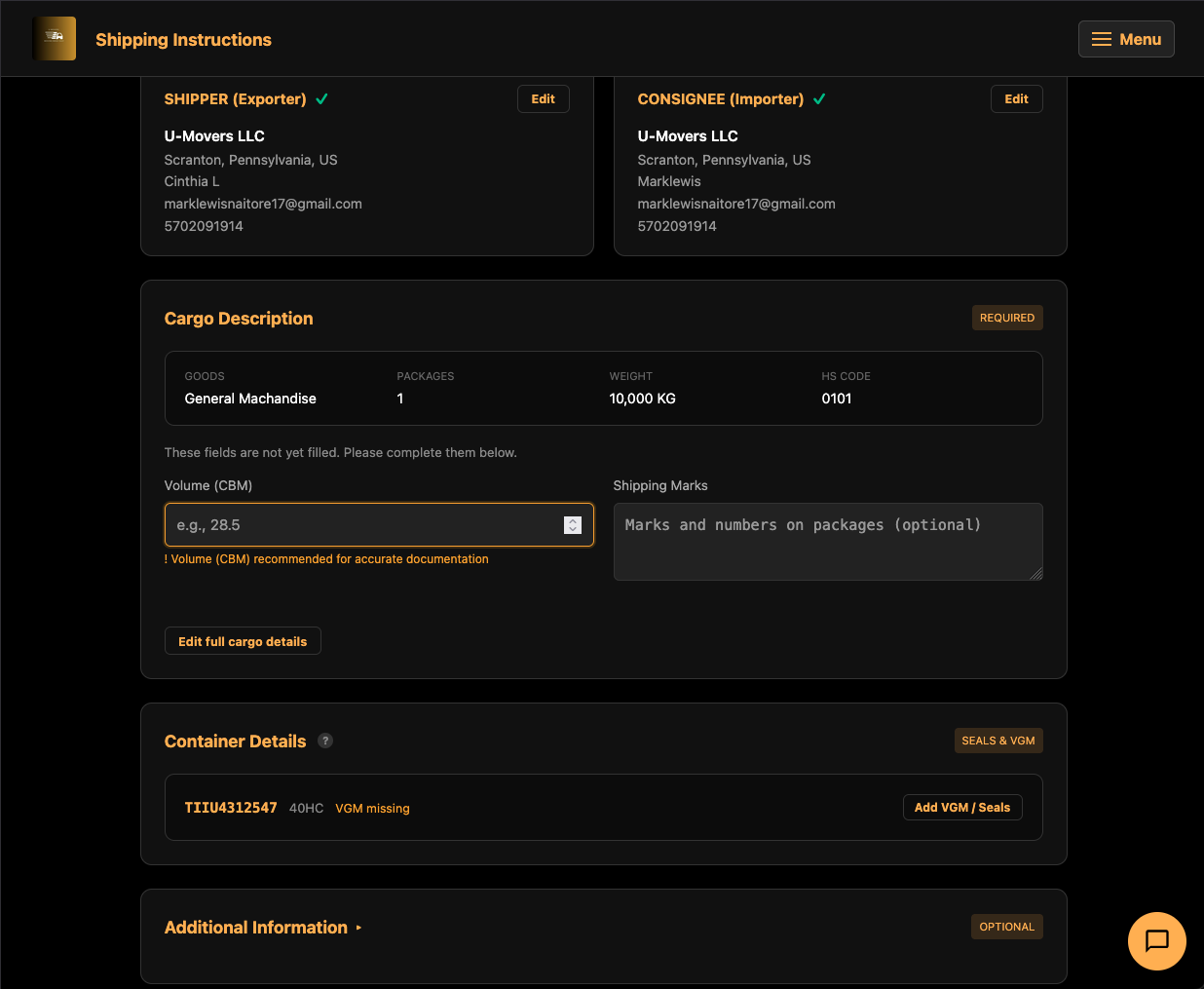Image resolution: width=1204 pixels, height=989 pixels.
Task: Click the SEALS & VGM badge
Action: 998,741
